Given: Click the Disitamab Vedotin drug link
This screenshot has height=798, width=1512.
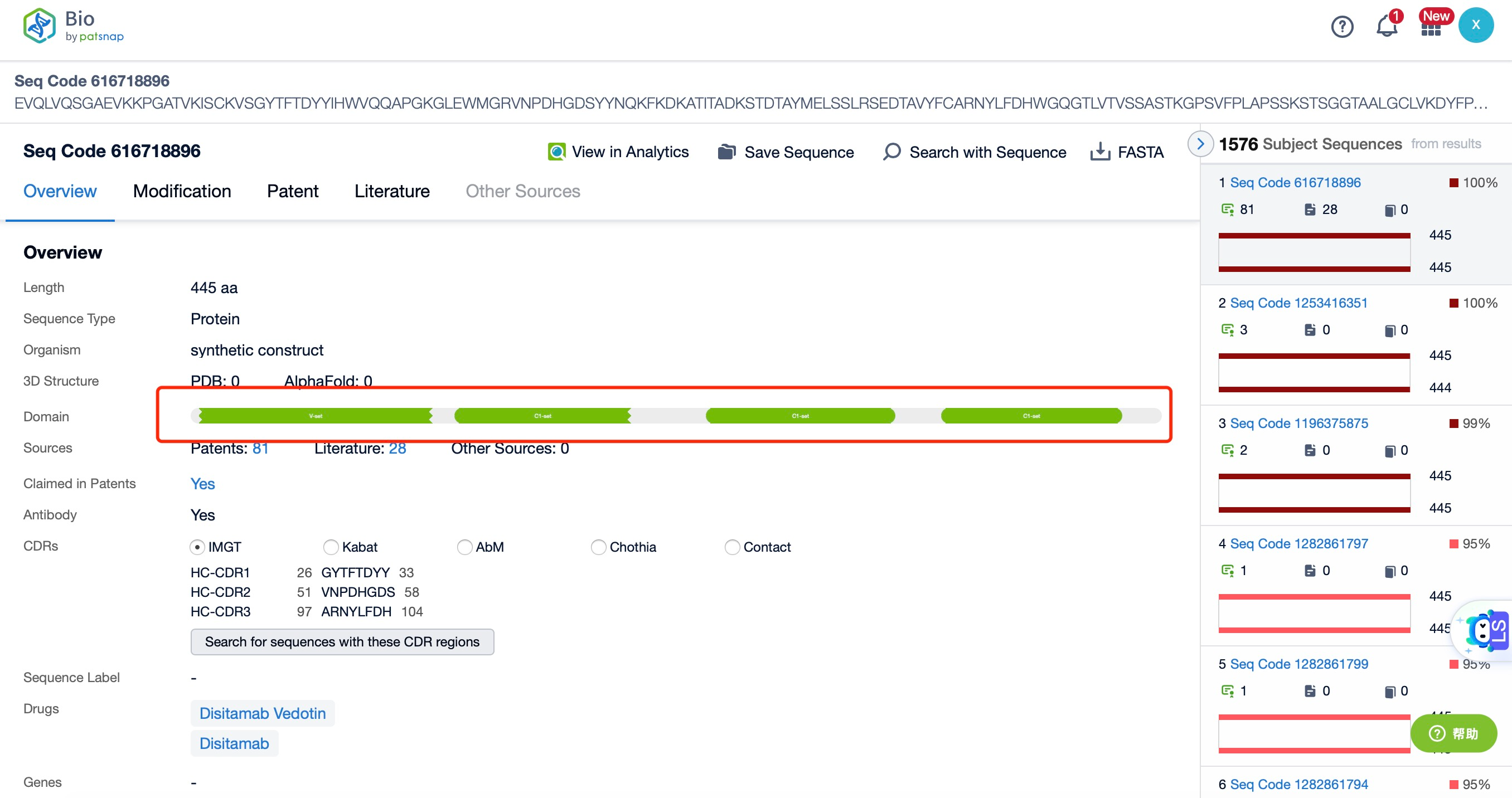Looking at the screenshot, I should tap(263, 712).
